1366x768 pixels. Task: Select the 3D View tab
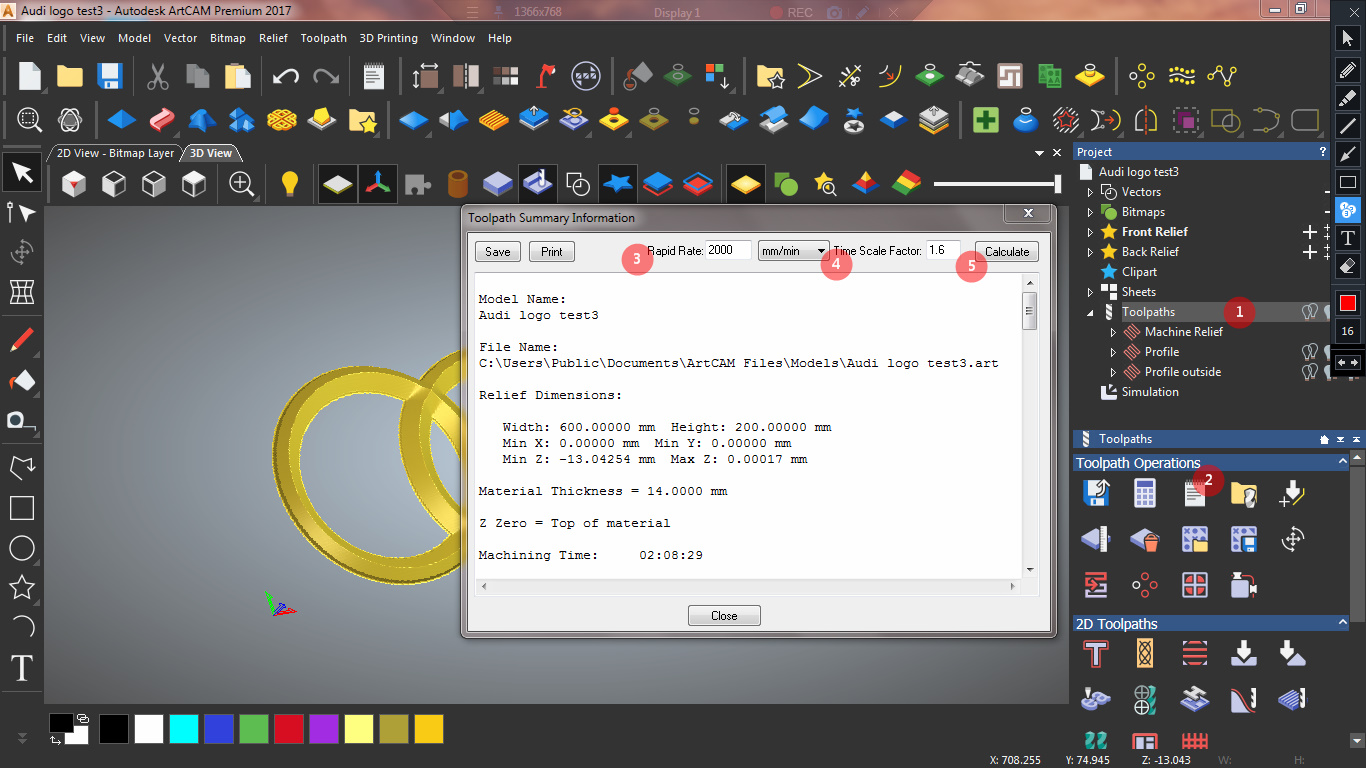point(211,153)
